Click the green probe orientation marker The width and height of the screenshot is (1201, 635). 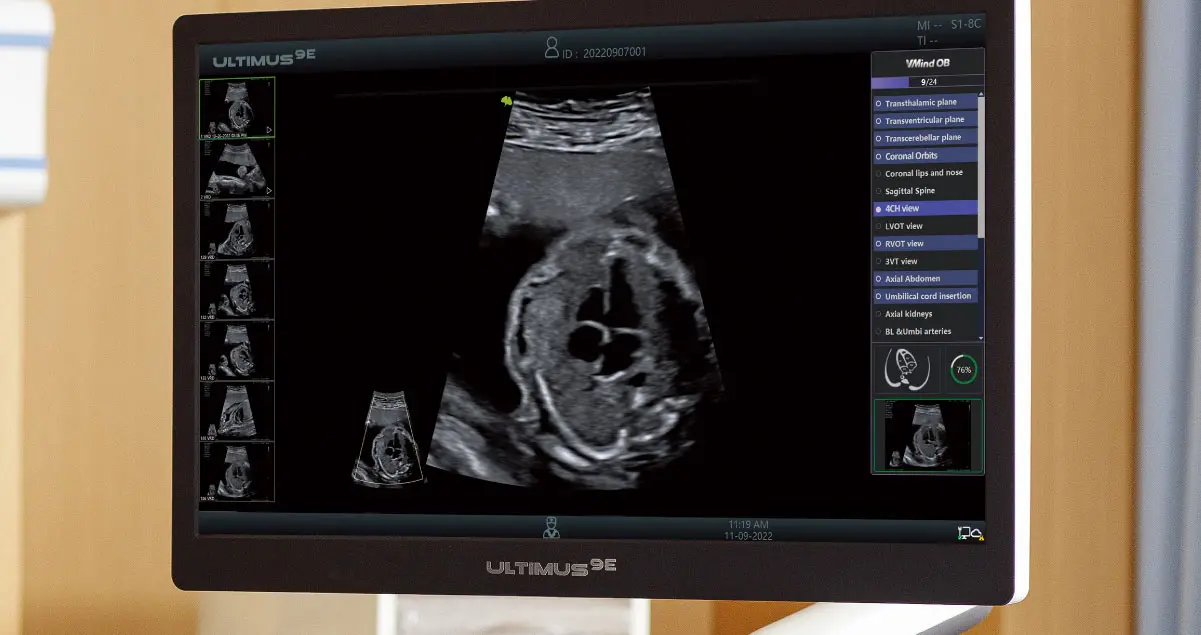(x=506, y=100)
